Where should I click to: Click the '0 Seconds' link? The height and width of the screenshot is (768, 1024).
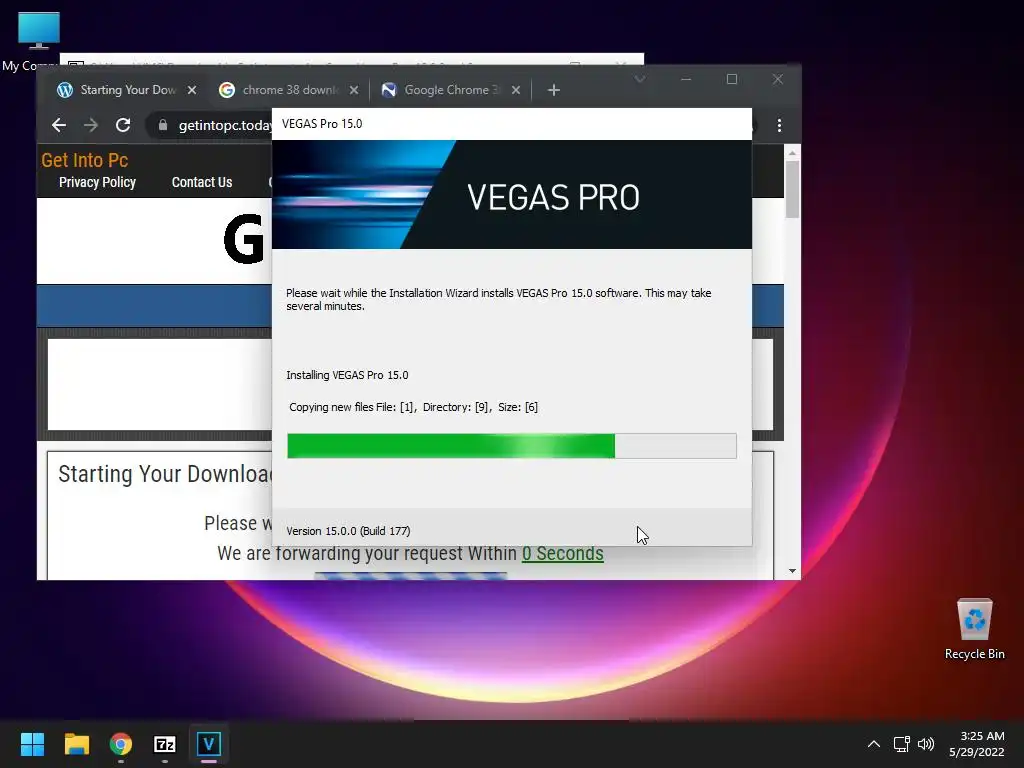tap(562, 553)
